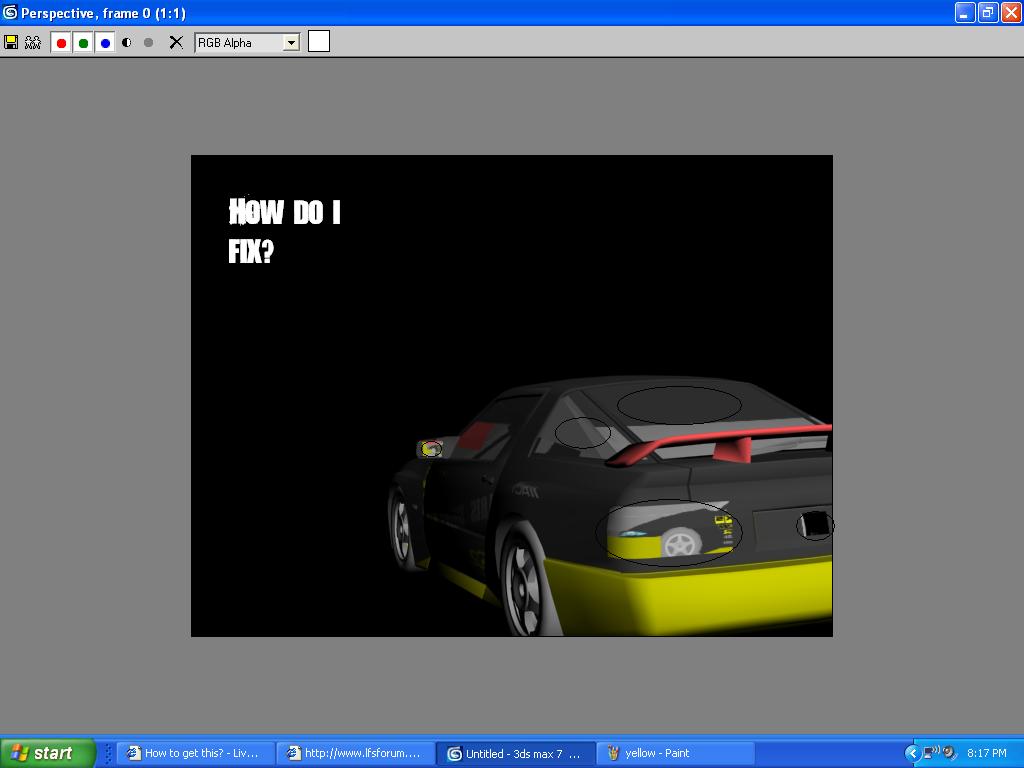Click the volume icon in system tray
Image resolution: width=1024 pixels, height=768 pixels.
tap(949, 753)
